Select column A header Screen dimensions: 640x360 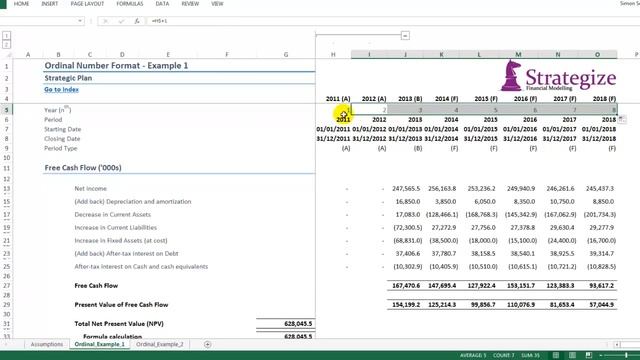click(28, 54)
